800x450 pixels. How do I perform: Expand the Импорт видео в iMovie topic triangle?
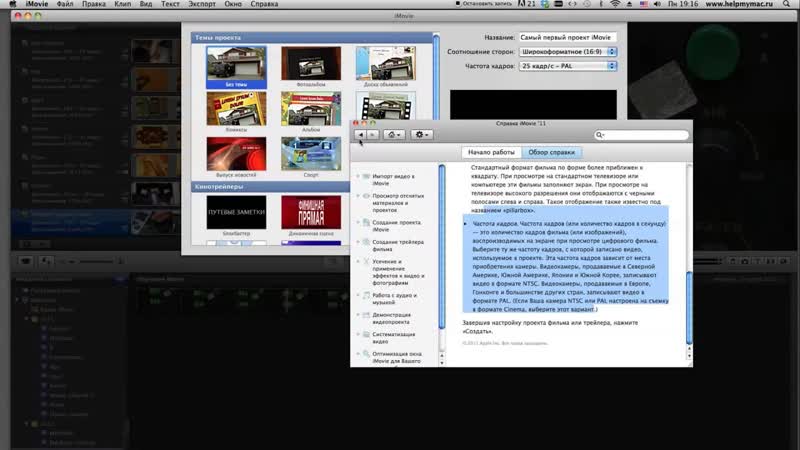(x=358, y=176)
